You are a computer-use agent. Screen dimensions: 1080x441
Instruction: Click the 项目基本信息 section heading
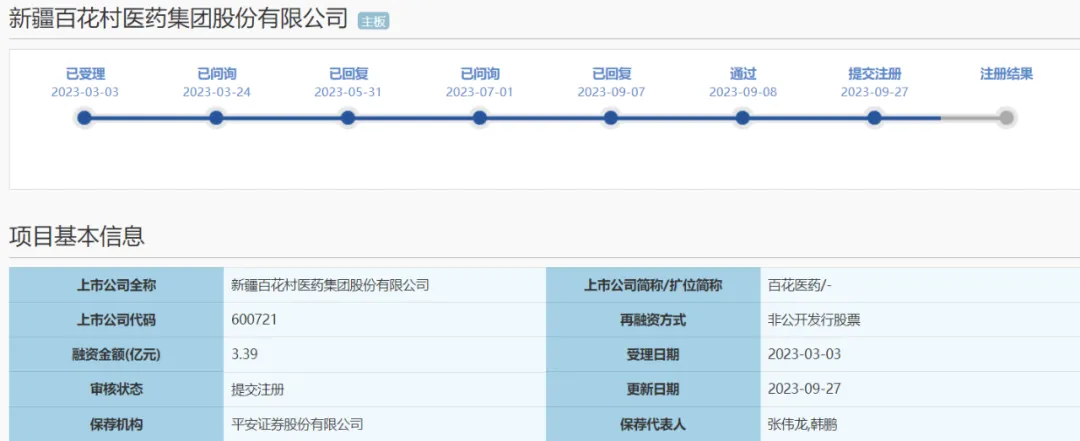pyautogui.click(x=76, y=236)
